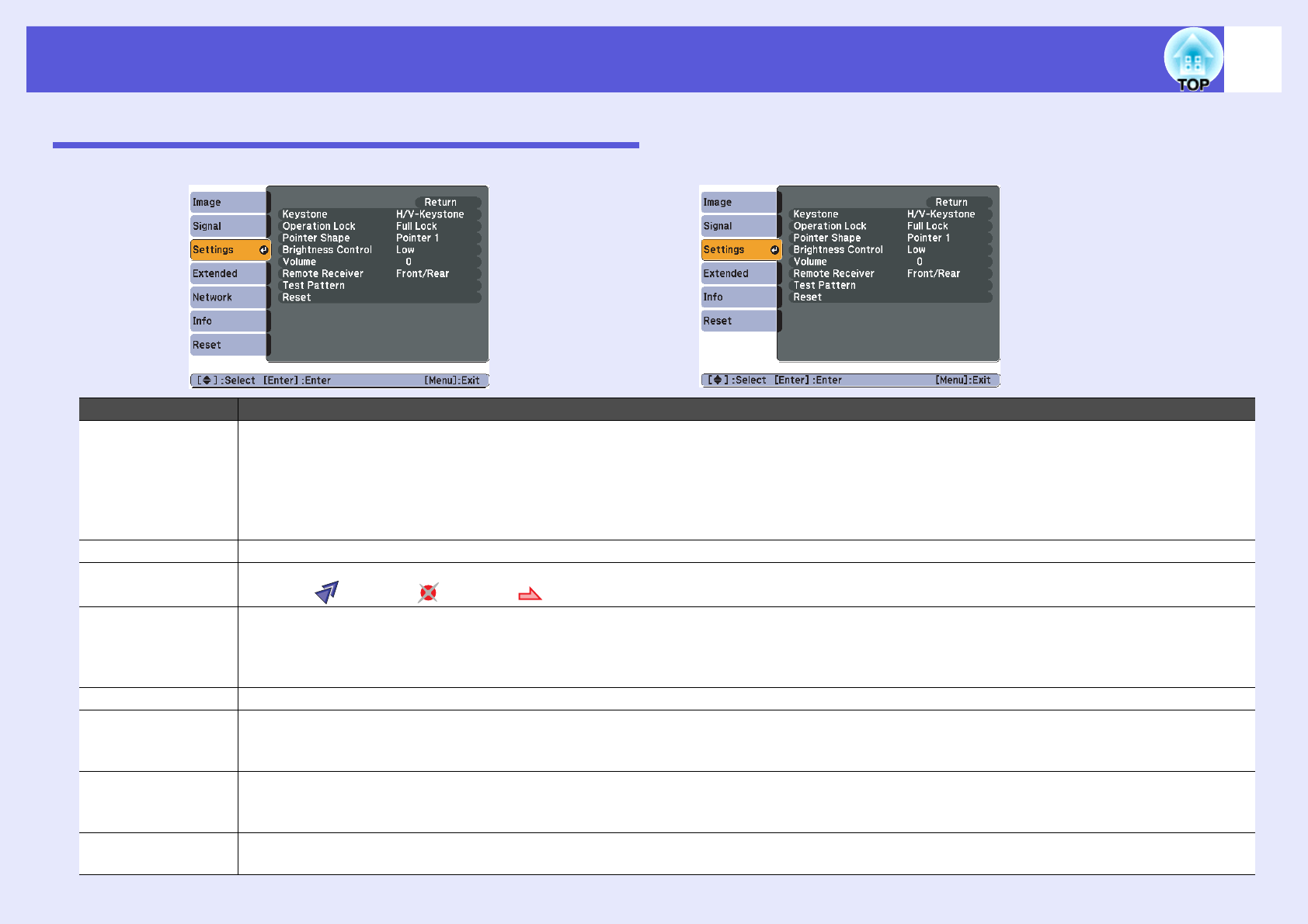Click the Volume value 0 in the left menu
This screenshot has width=1308, height=924.
tap(409, 262)
